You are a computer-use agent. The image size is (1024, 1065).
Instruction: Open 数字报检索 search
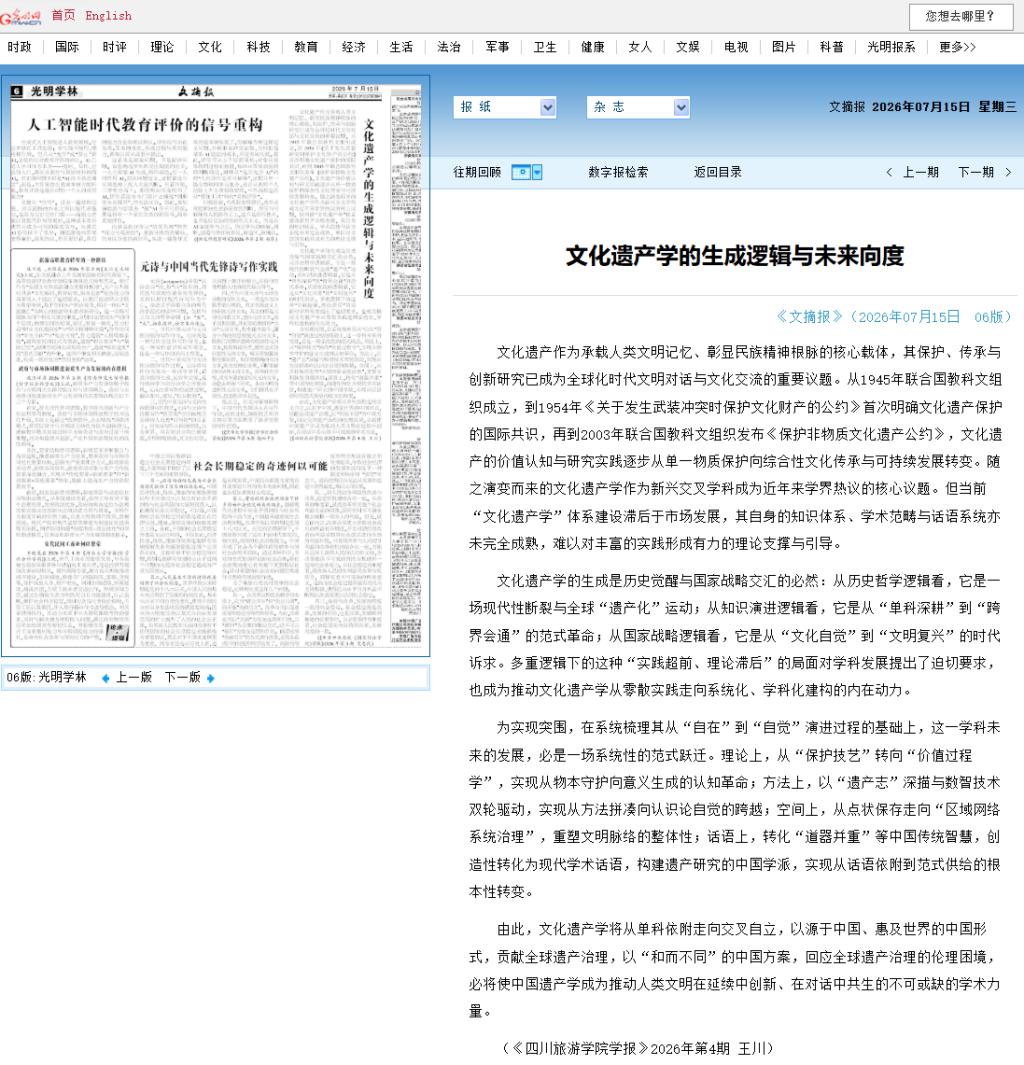tap(618, 173)
